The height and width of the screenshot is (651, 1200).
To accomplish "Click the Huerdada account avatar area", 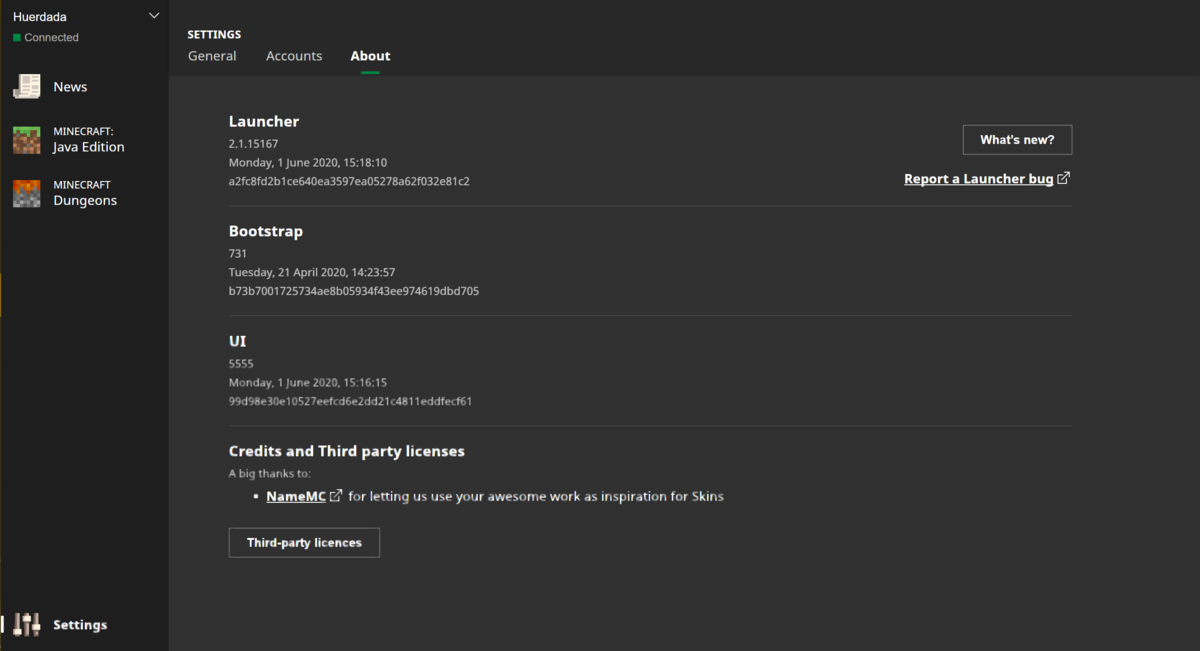I will pos(40,16).
